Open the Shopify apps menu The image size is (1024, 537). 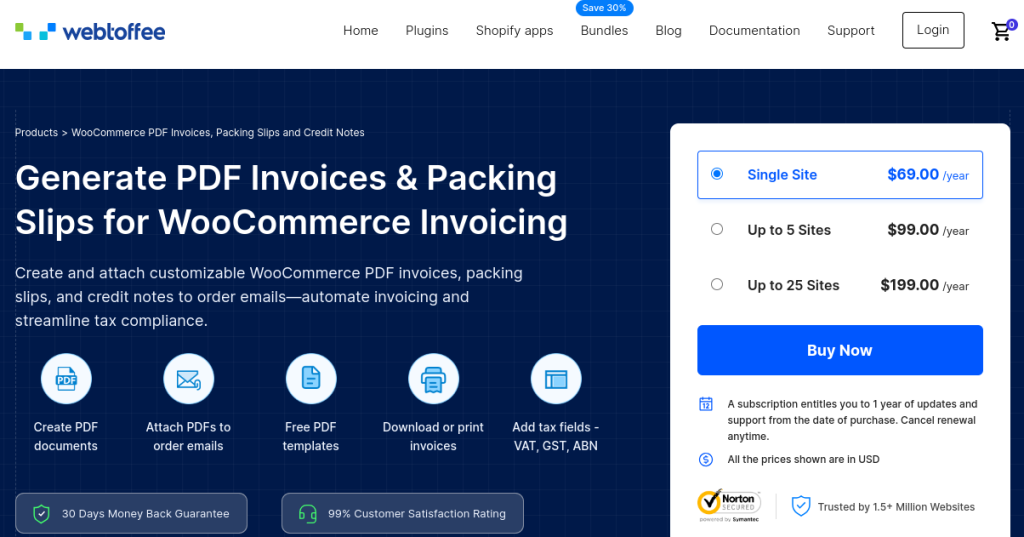coord(515,31)
